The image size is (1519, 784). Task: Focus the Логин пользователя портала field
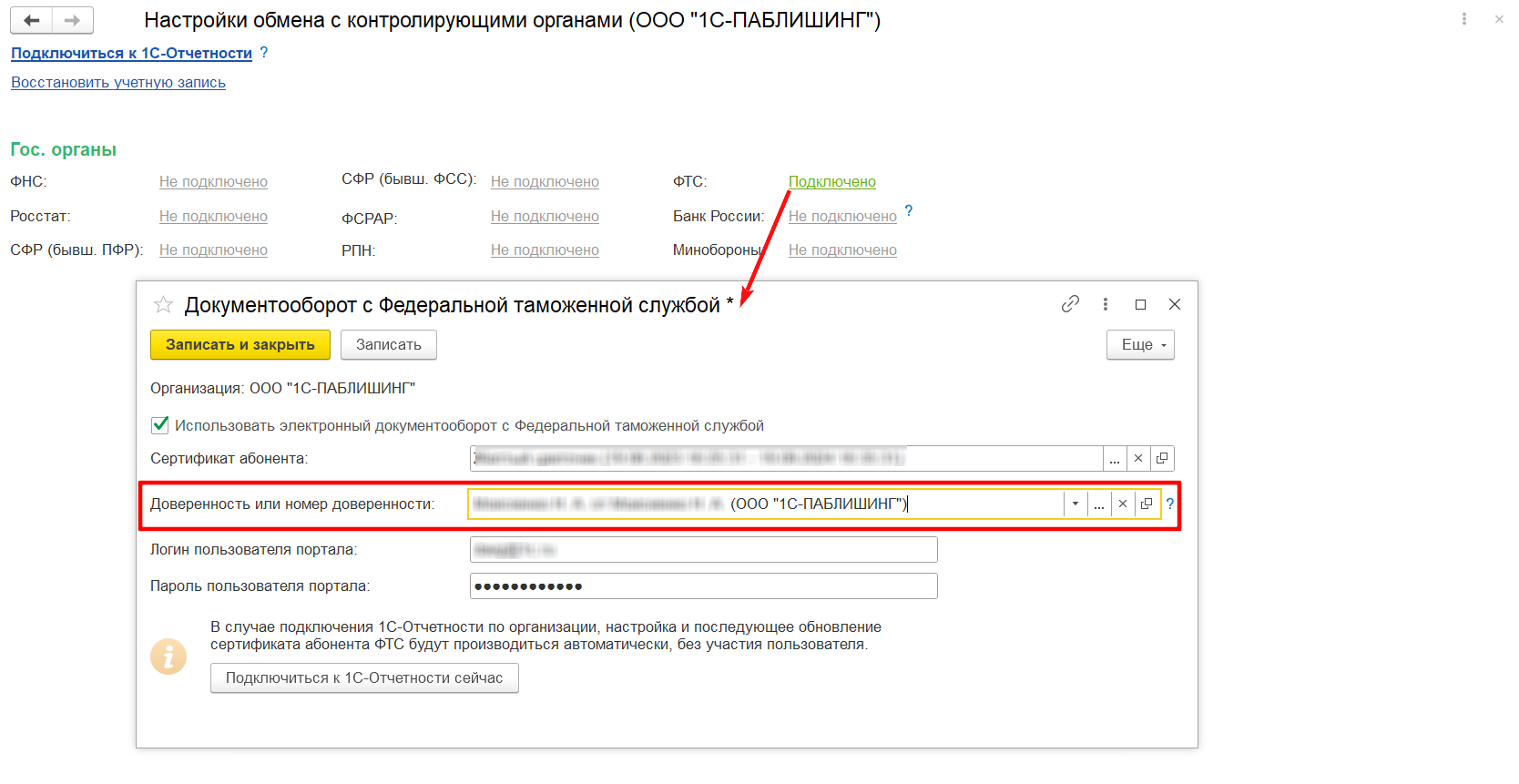tap(704, 549)
